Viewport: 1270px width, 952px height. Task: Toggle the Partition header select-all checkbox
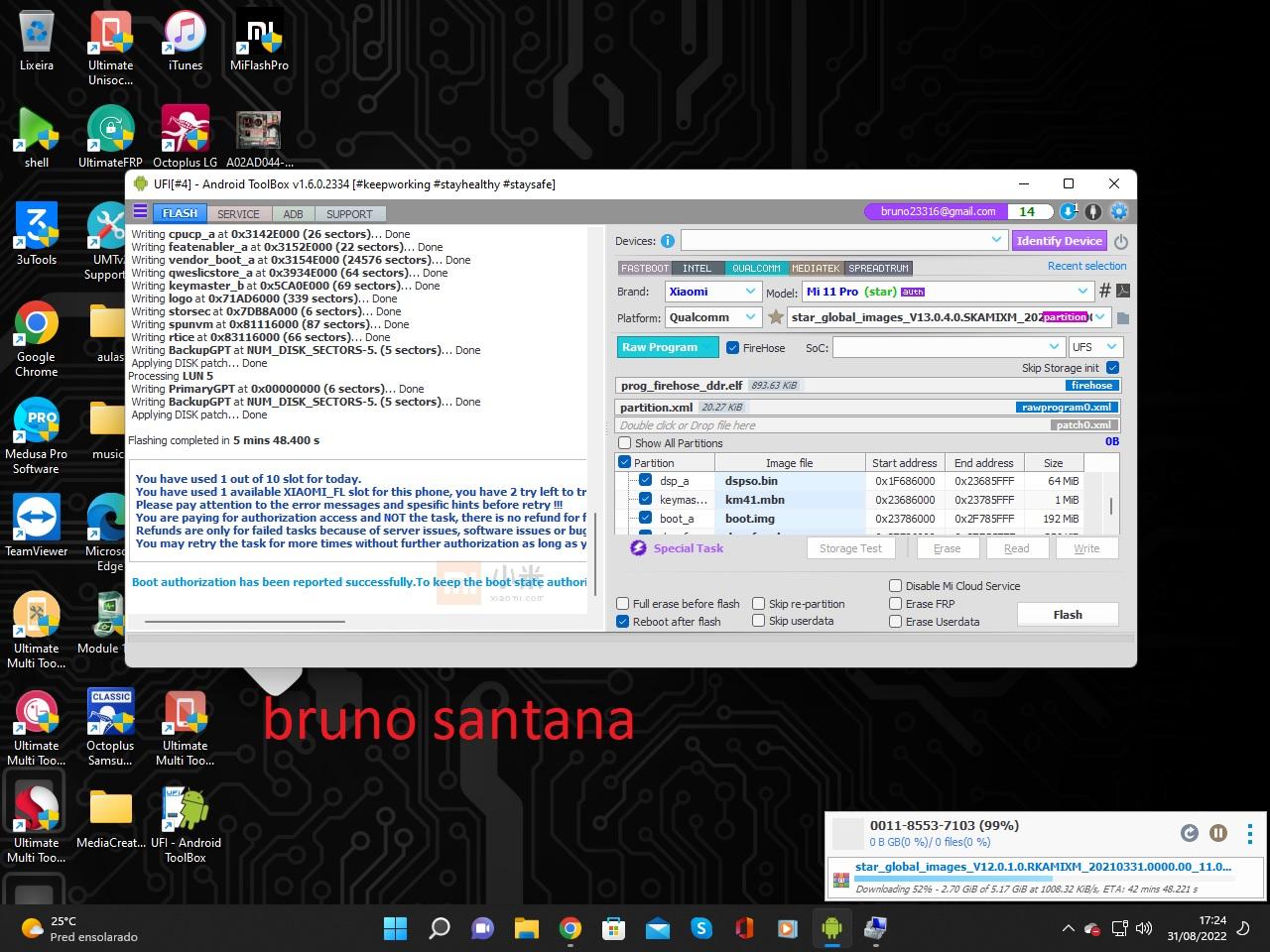(x=624, y=462)
